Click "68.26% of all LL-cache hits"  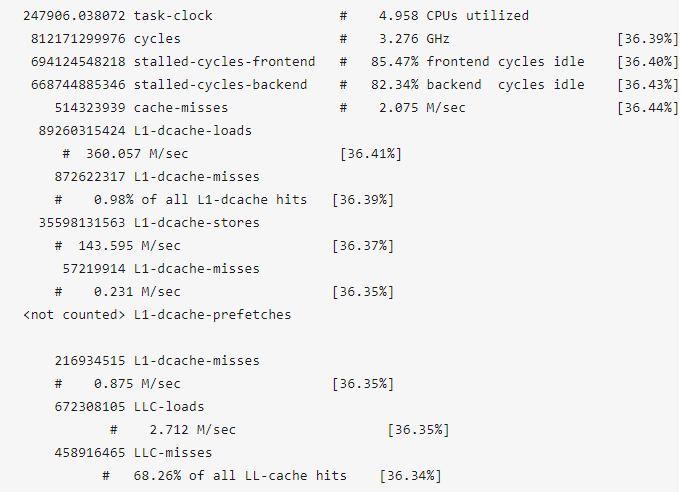[238, 476]
